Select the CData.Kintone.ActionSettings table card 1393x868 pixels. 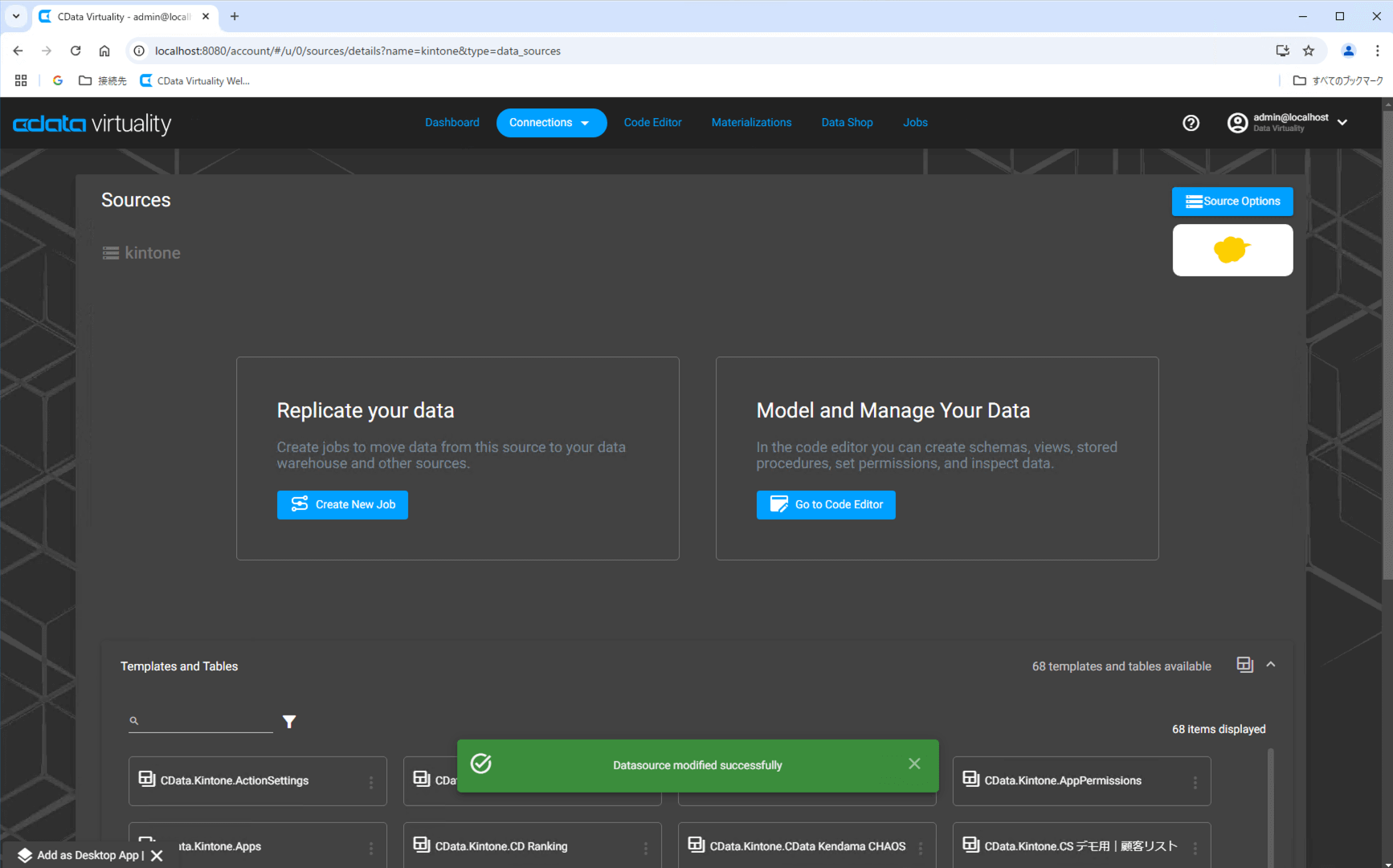(257, 780)
